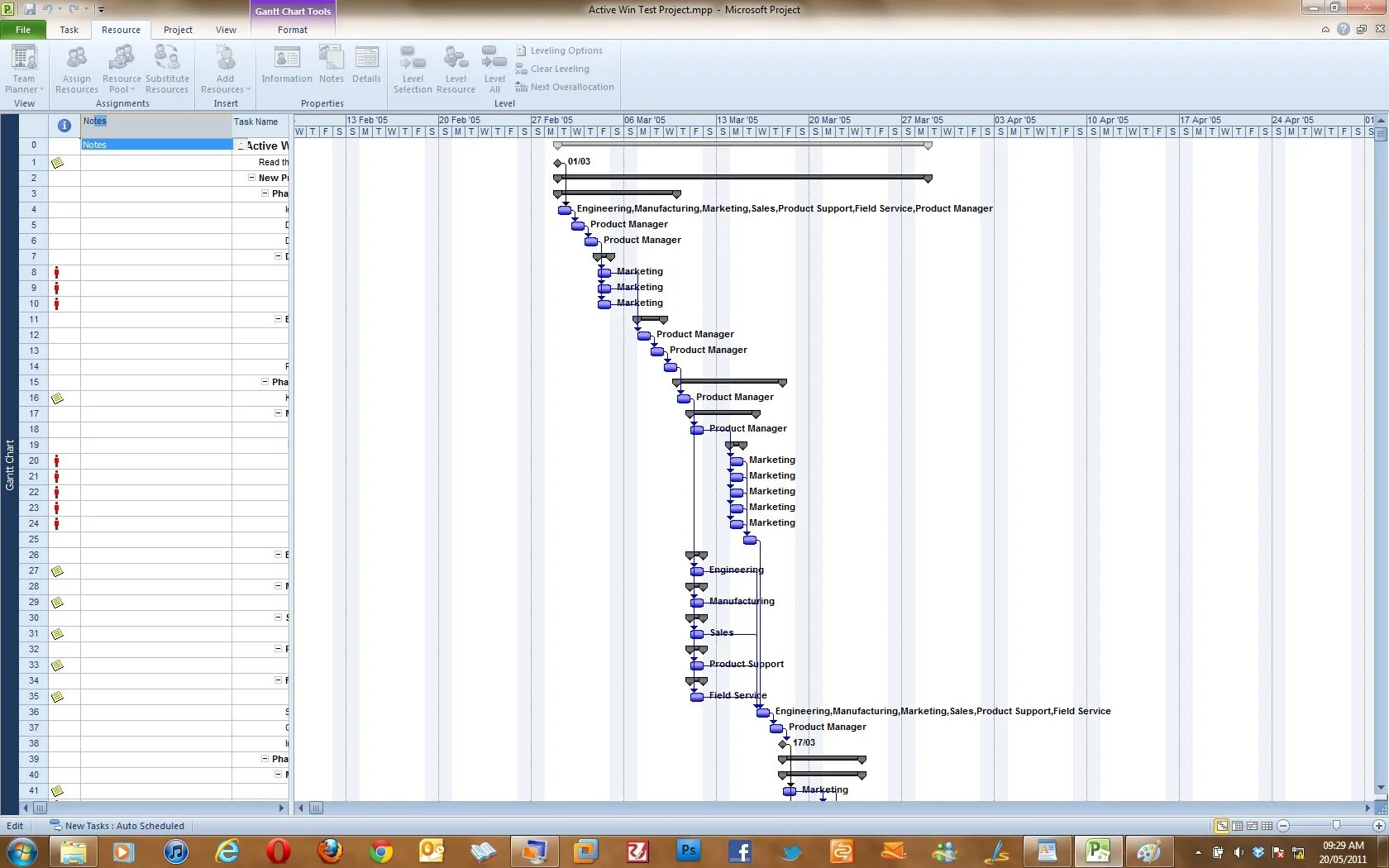Image resolution: width=1389 pixels, height=868 pixels.
Task: Collapse the summary task in row 11
Action: point(278,319)
